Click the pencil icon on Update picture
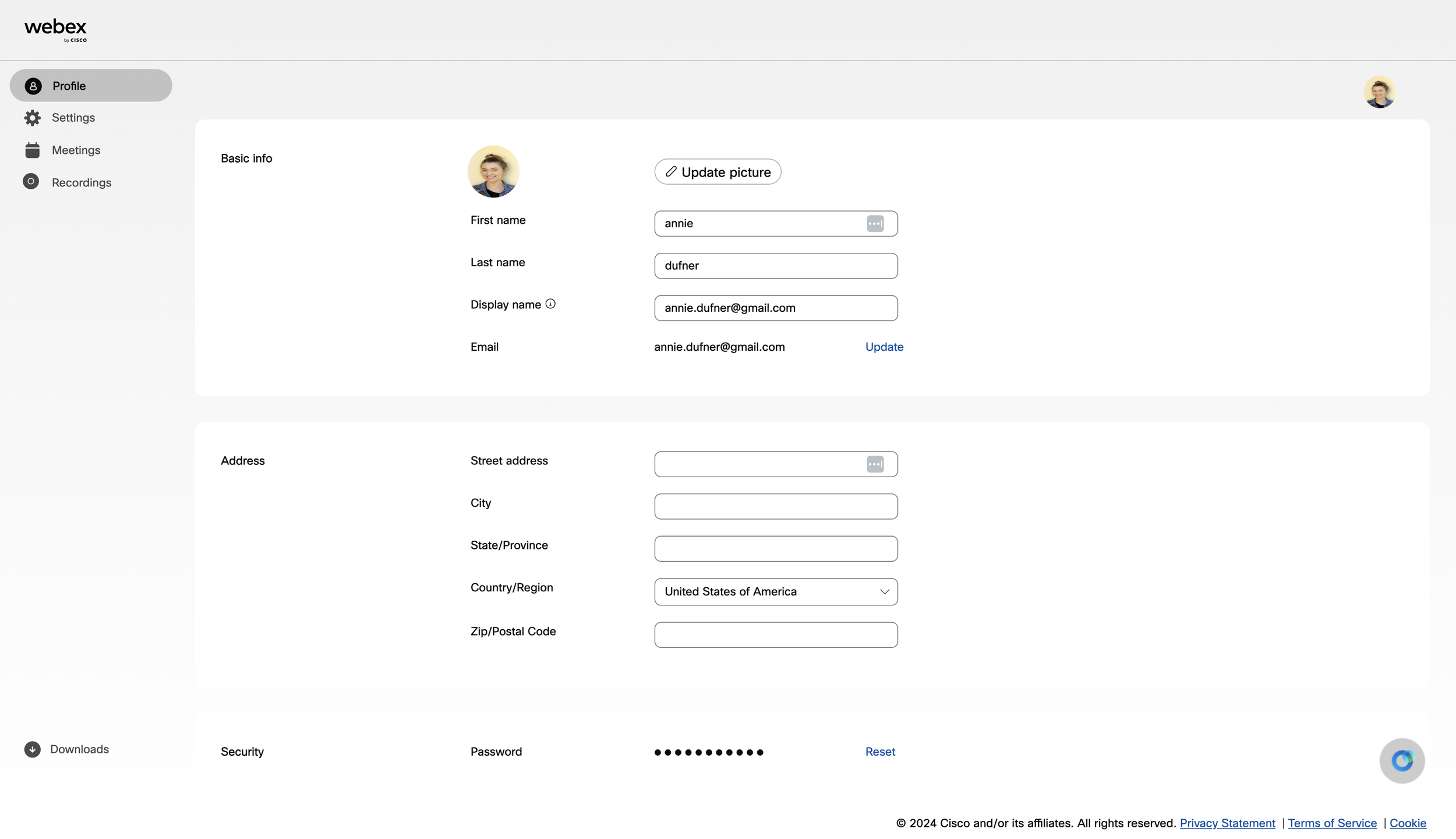This screenshot has width=1456, height=839. (671, 171)
